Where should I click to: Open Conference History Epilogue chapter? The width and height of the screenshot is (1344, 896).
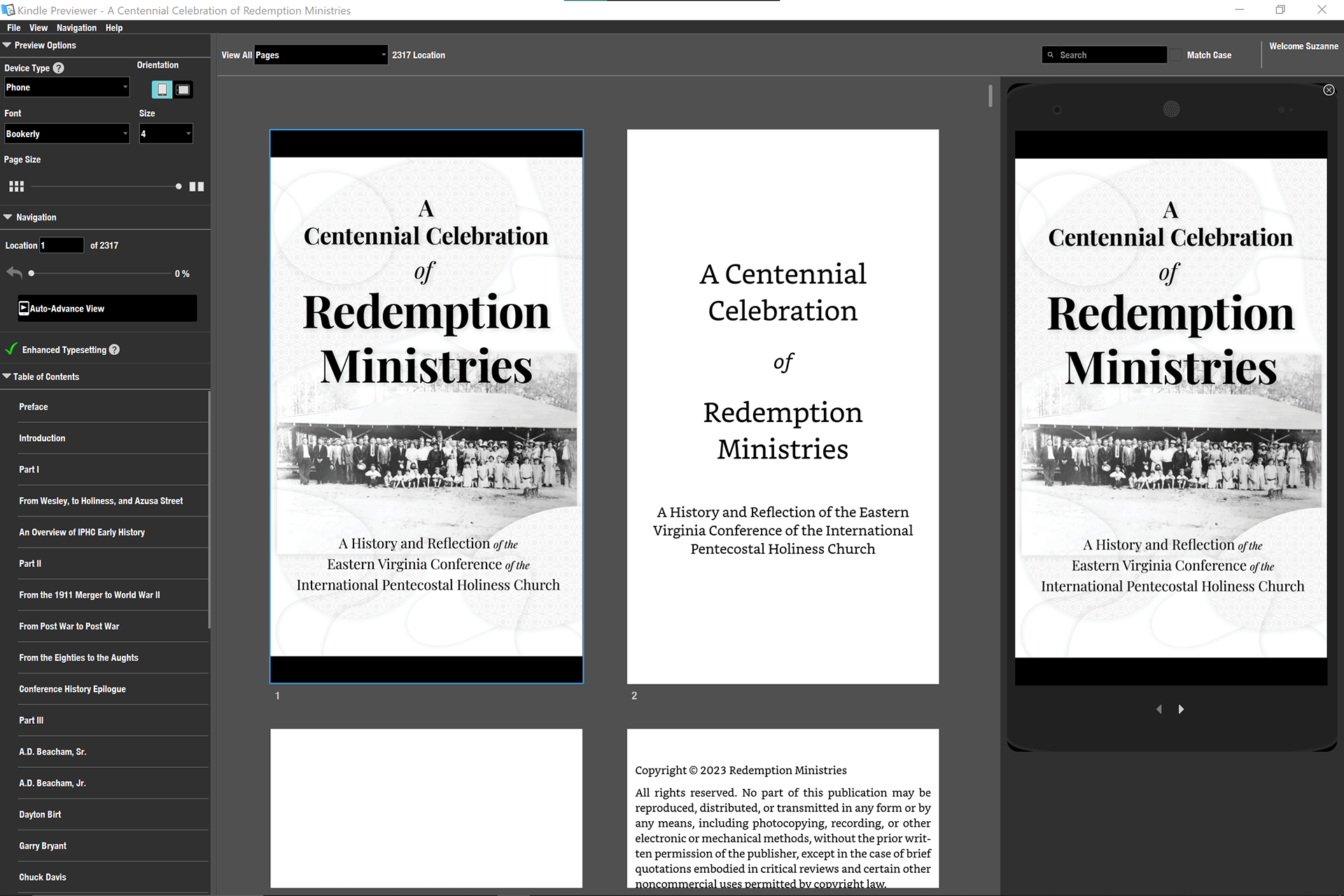[113, 689]
